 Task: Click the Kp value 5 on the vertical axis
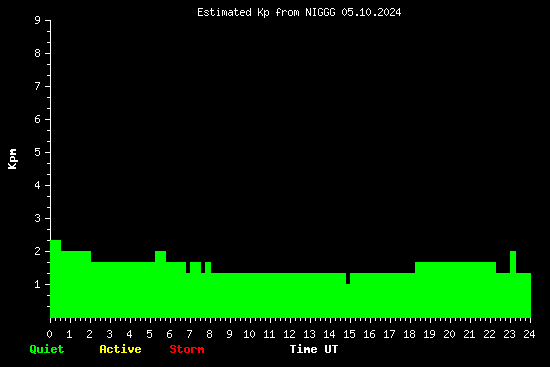pyautogui.click(x=38, y=152)
